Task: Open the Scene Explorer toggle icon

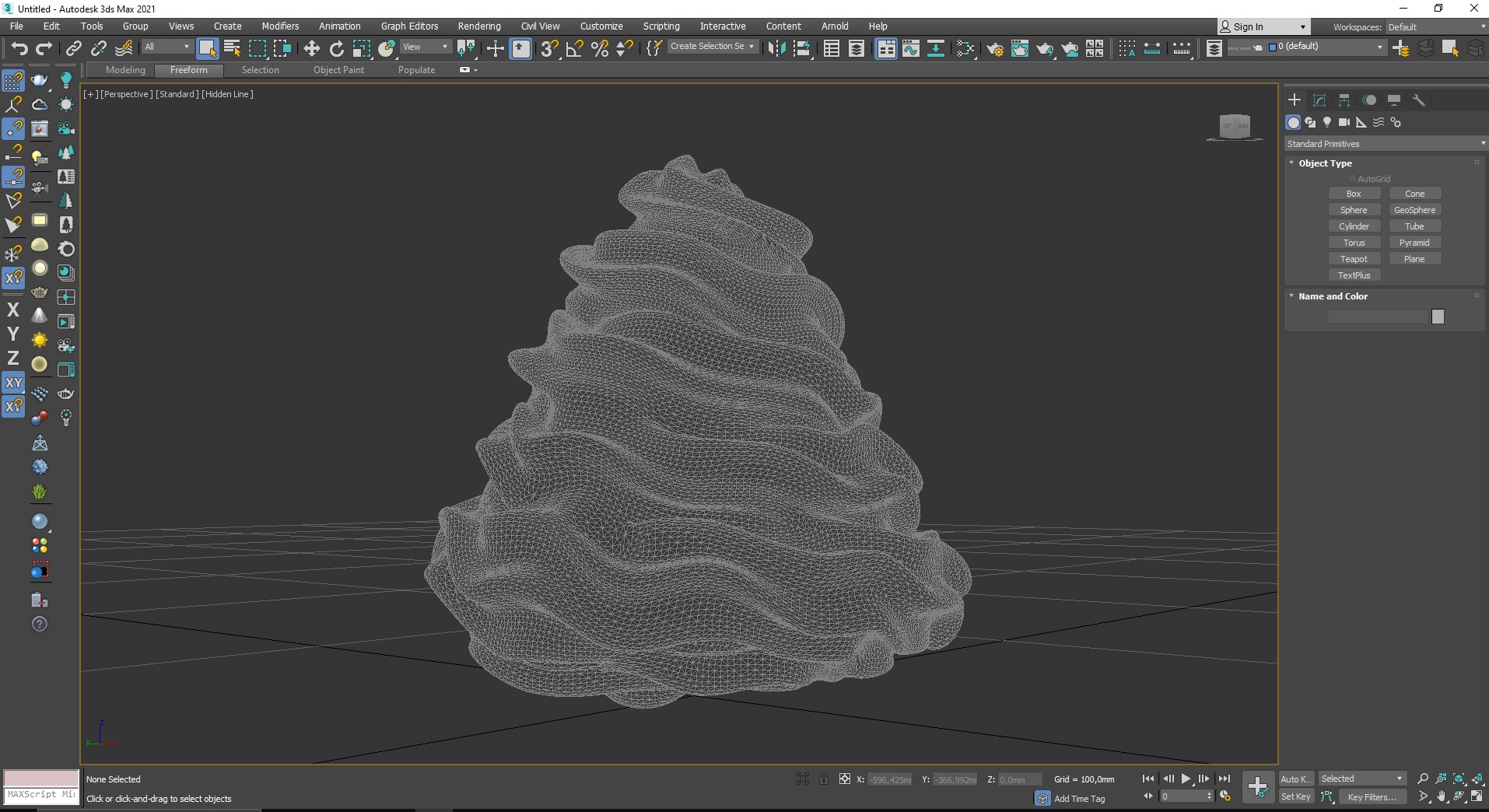Action: tap(831, 48)
